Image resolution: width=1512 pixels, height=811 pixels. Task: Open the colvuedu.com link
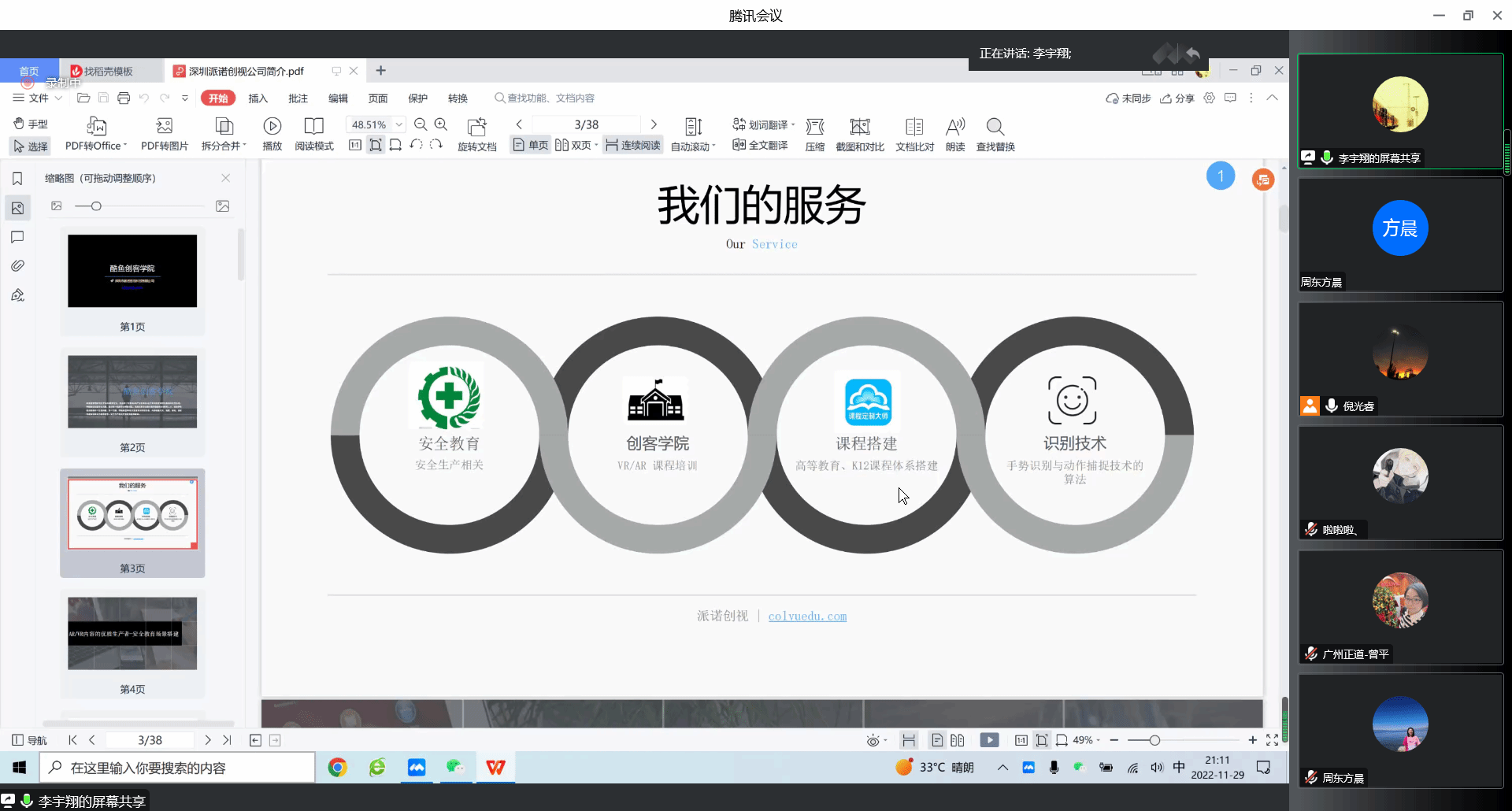[x=807, y=617]
